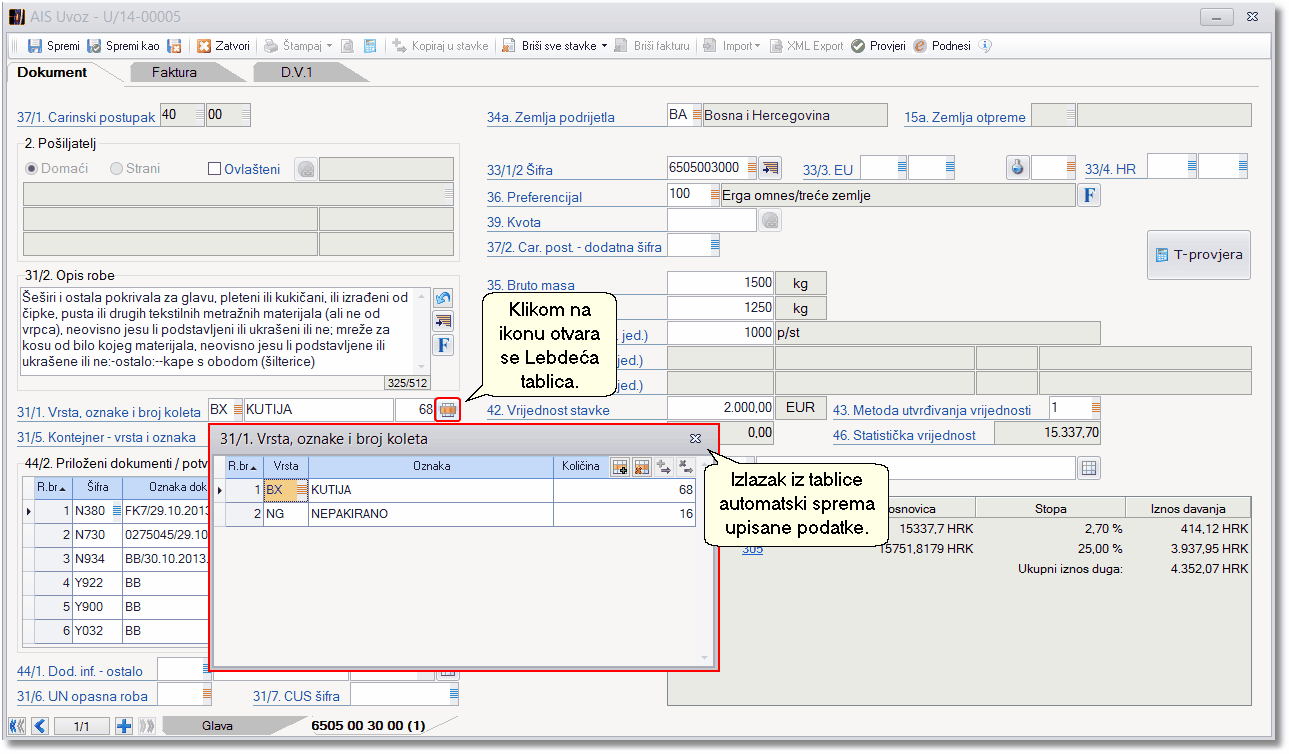Click Kopiraj u stavke in the toolbar
This screenshot has height=754, width=1289.
click(x=441, y=46)
